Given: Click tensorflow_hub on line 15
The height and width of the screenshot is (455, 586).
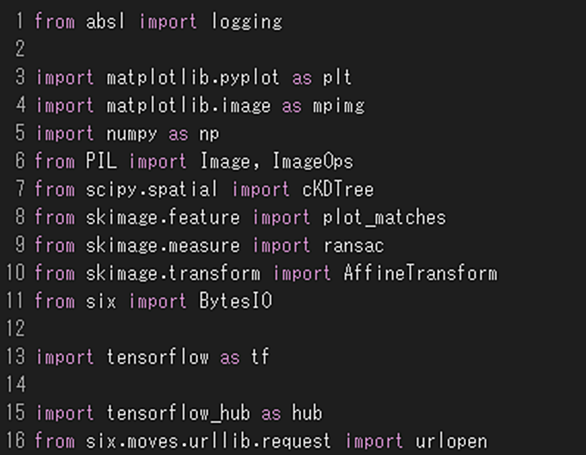Looking at the screenshot, I should click(178, 413).
